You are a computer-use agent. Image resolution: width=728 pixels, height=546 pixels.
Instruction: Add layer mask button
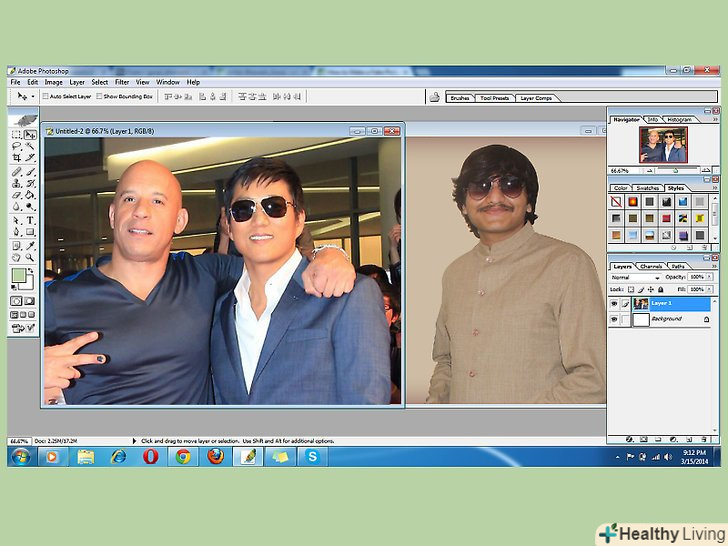(644, 439)
